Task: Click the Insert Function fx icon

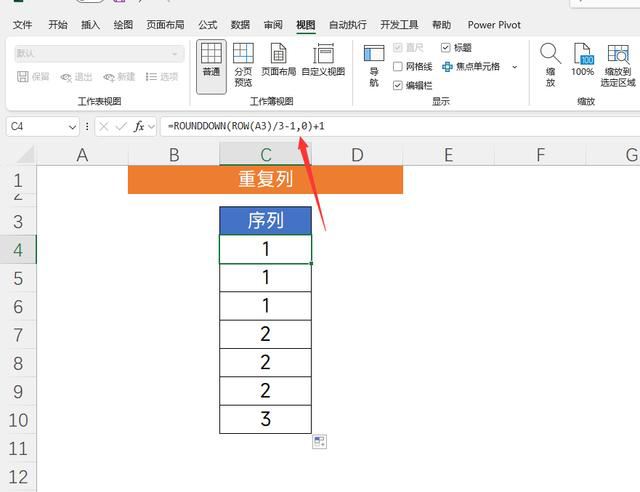Action: (139, 127)
